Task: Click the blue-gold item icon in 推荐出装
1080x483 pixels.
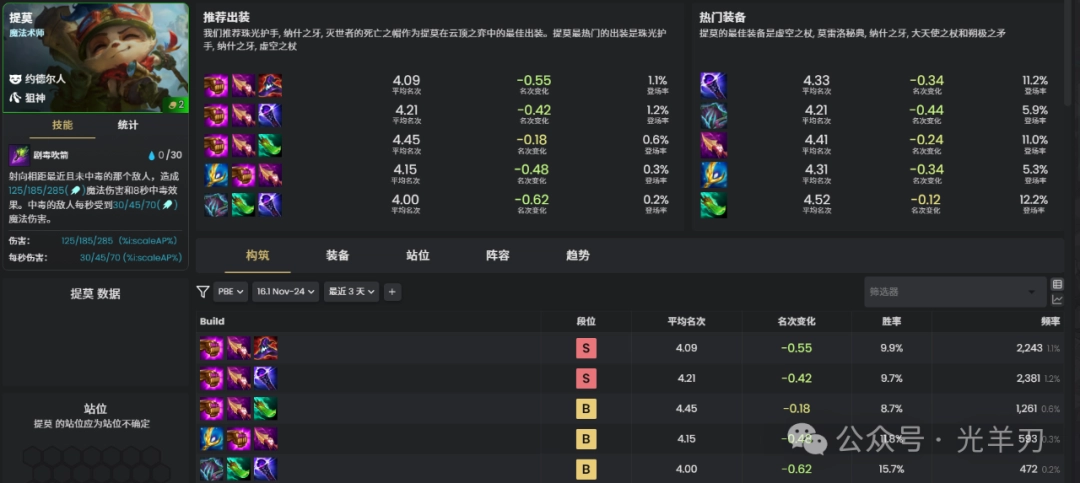Action: 216,175
